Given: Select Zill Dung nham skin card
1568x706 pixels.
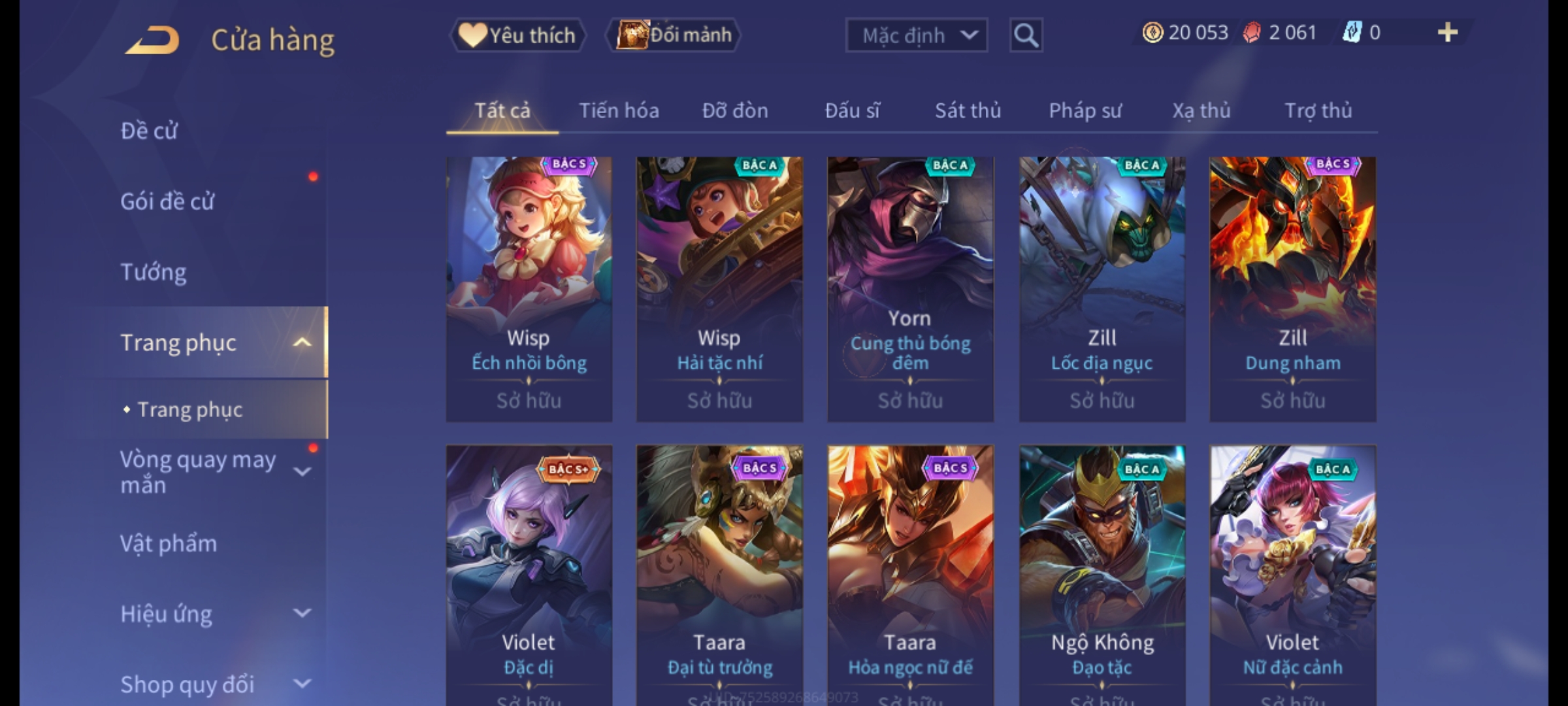Looking at the screenshot, I should 1293,289.
